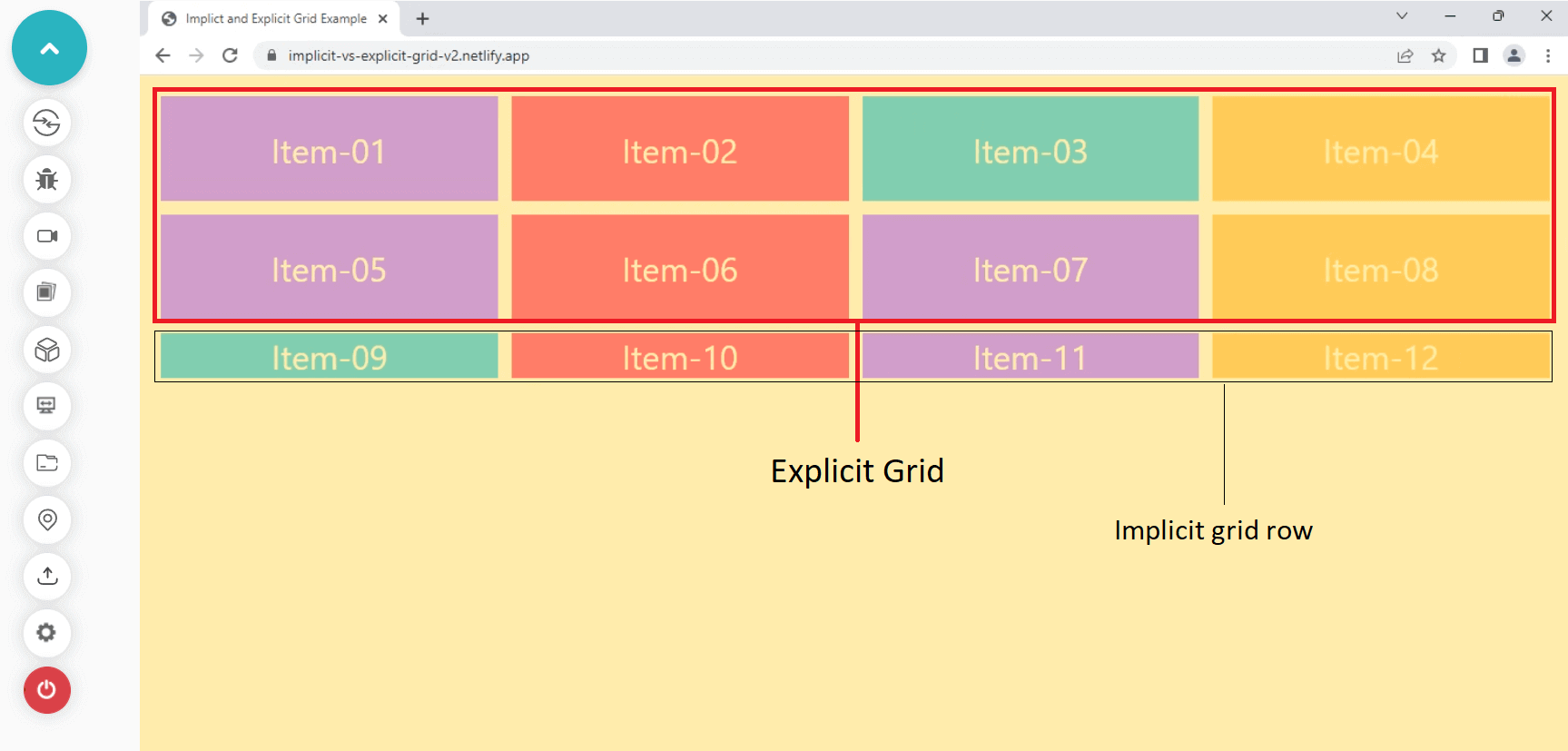This screenshot has width=1568, height=751.
Task: Open the bug report tool icon
Action: (47, 179)
